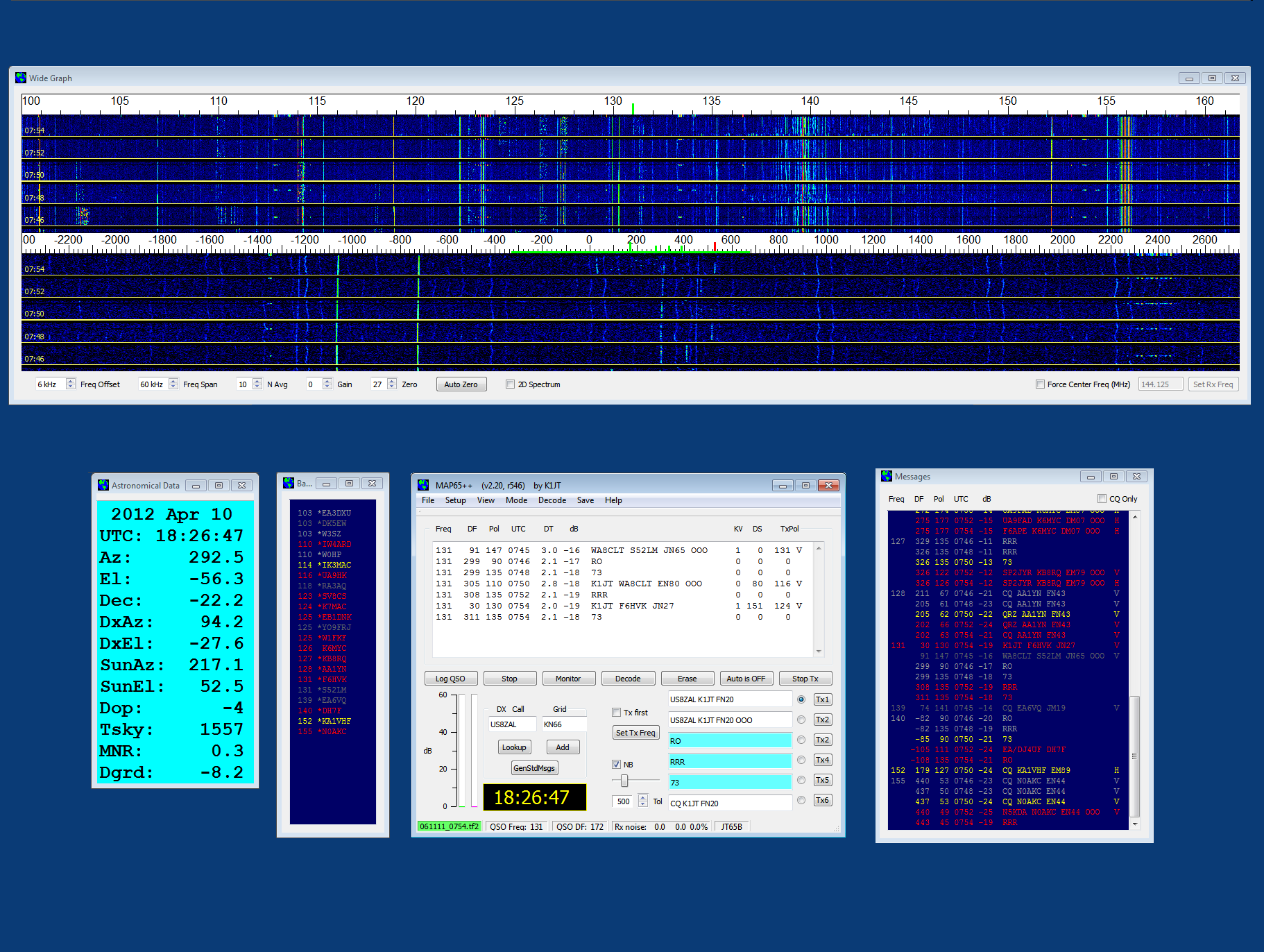
Task: Enable the 2D Spectrum checkbox
Action: 511,384
